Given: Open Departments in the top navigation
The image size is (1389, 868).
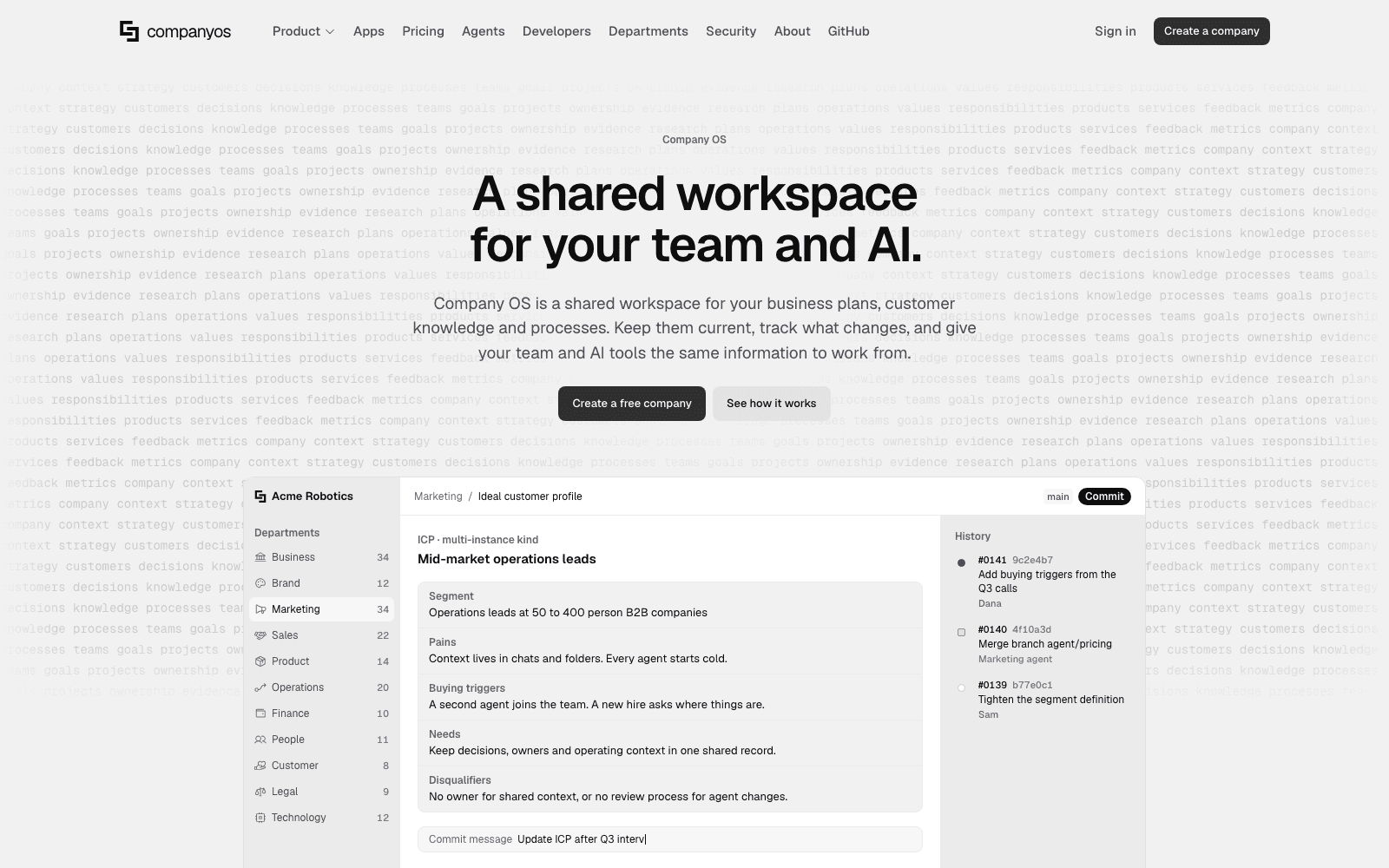Looking at the screenshot, I should [648, 31].
